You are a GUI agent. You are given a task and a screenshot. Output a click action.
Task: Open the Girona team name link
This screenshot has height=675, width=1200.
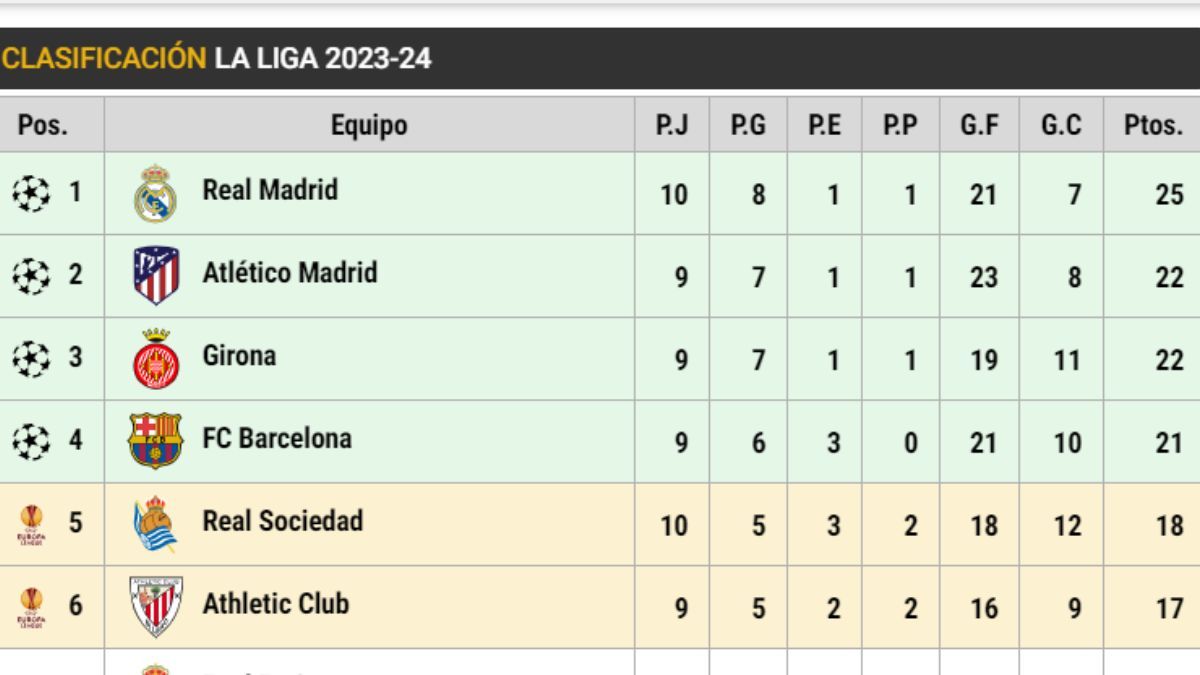[239, 356]
